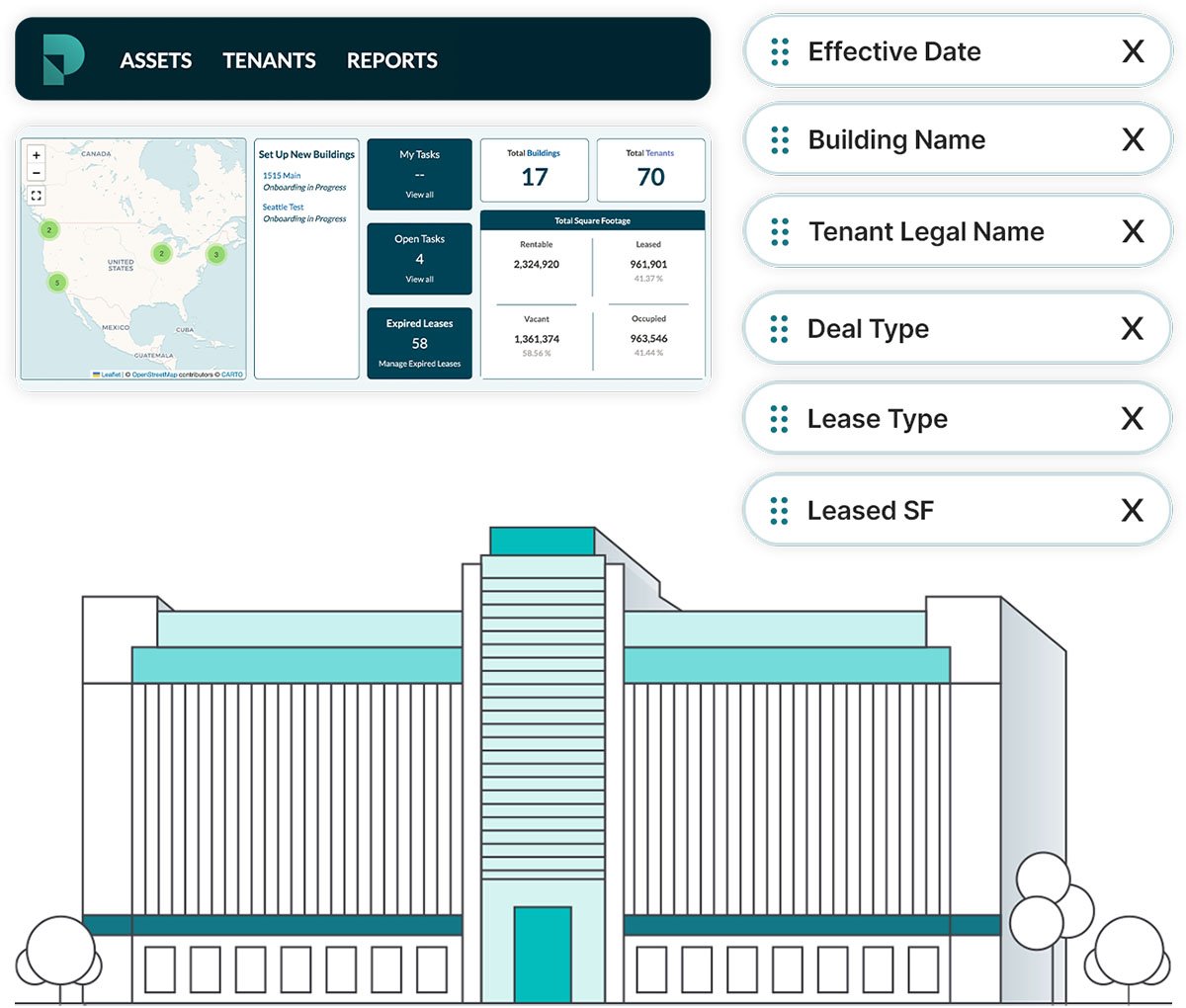The image size is (1186, 1008).
Task: Select the Building Name field label
Action: (896, 140)
